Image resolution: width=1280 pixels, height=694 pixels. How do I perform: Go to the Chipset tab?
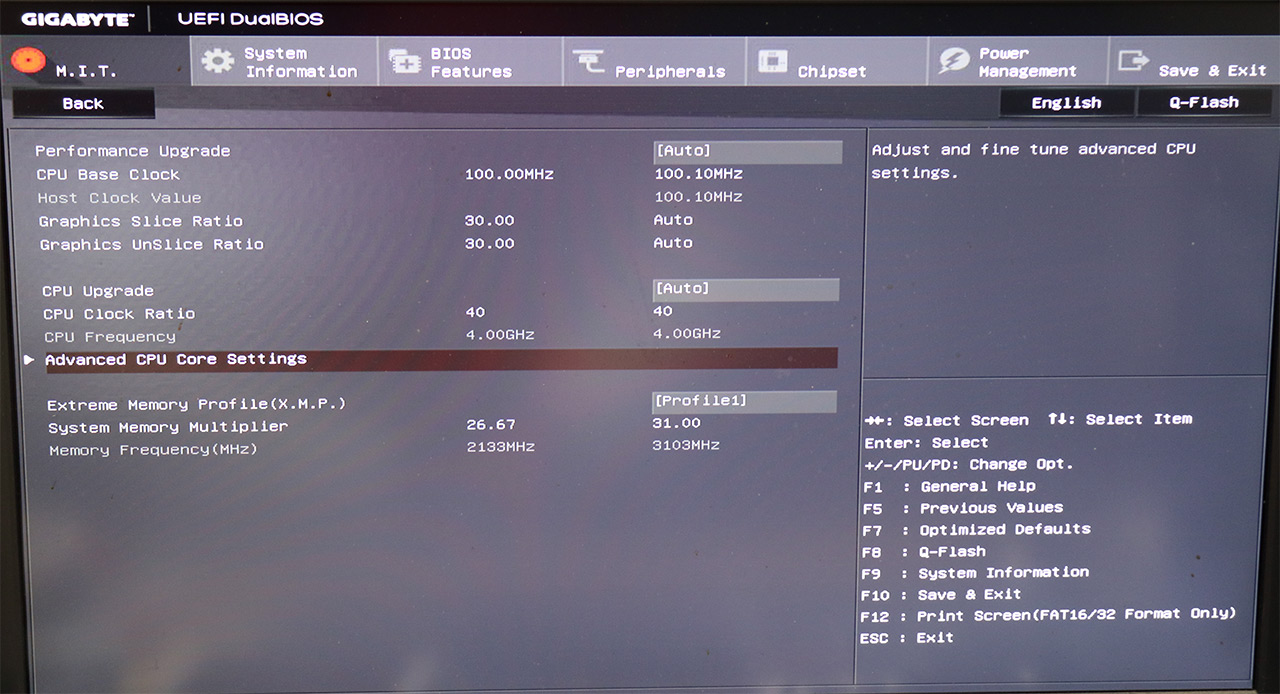pyautogui.click(x=836, y=62)
